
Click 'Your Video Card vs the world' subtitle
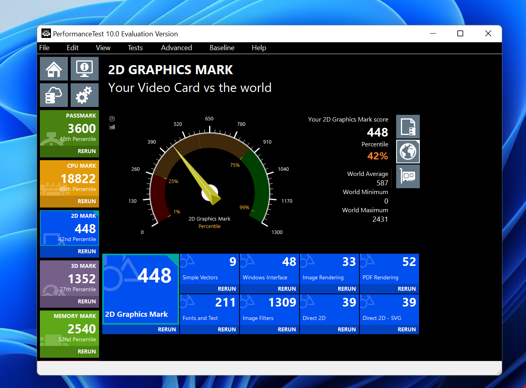[x=190, y=88]
